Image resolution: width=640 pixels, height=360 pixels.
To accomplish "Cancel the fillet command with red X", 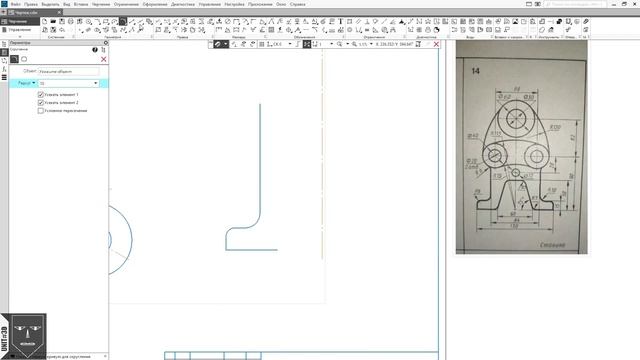I will point(104,59).
